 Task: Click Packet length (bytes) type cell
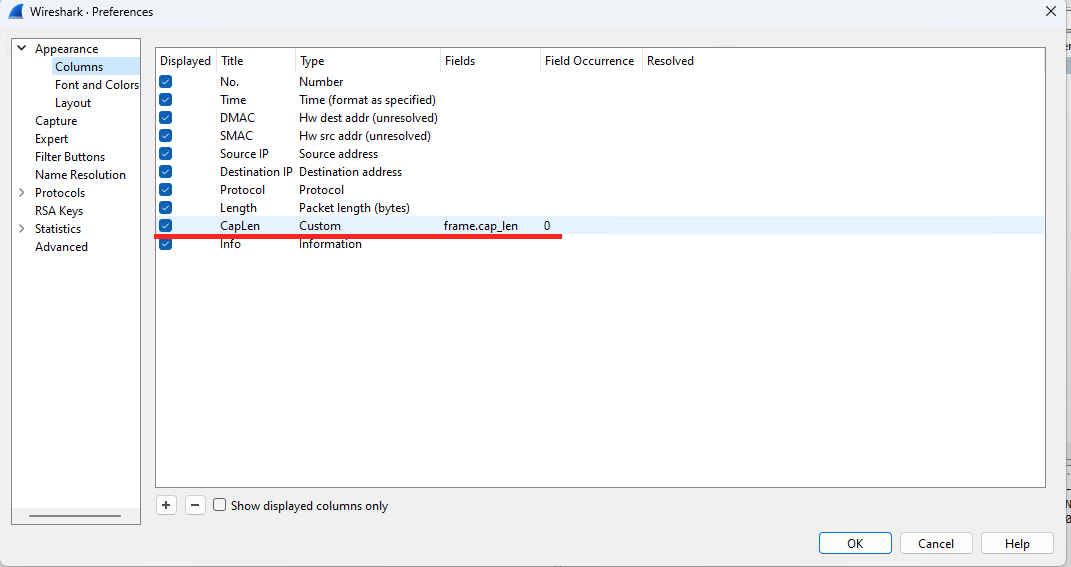click(354, 208)
